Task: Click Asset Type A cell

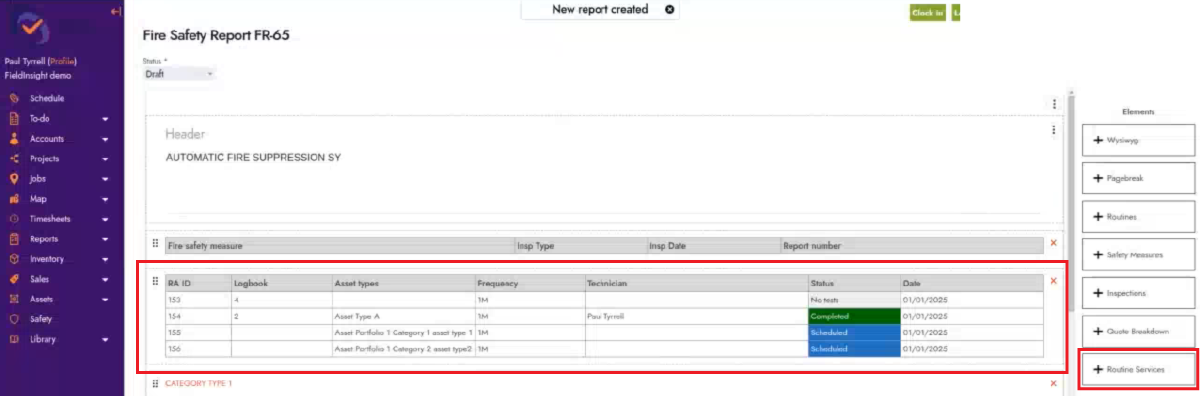Action: point(403,316)
